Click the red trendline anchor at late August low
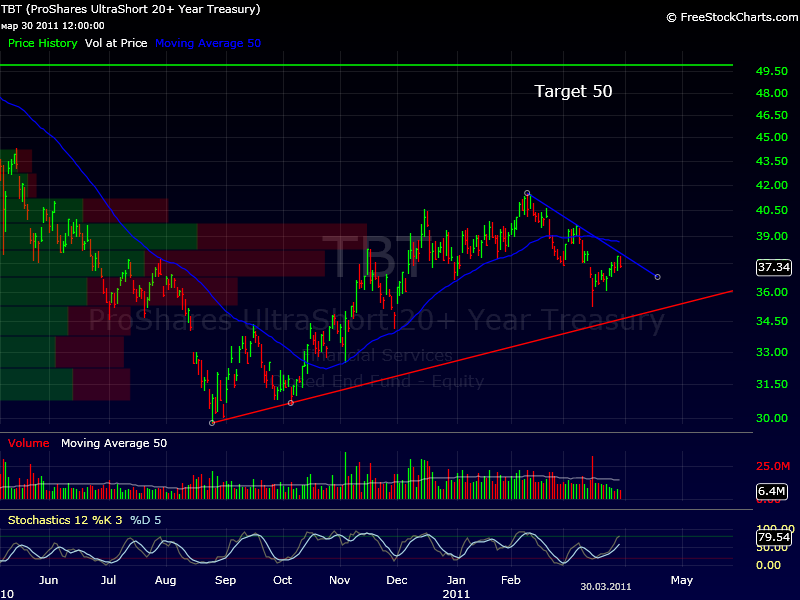 coord(212,423)
